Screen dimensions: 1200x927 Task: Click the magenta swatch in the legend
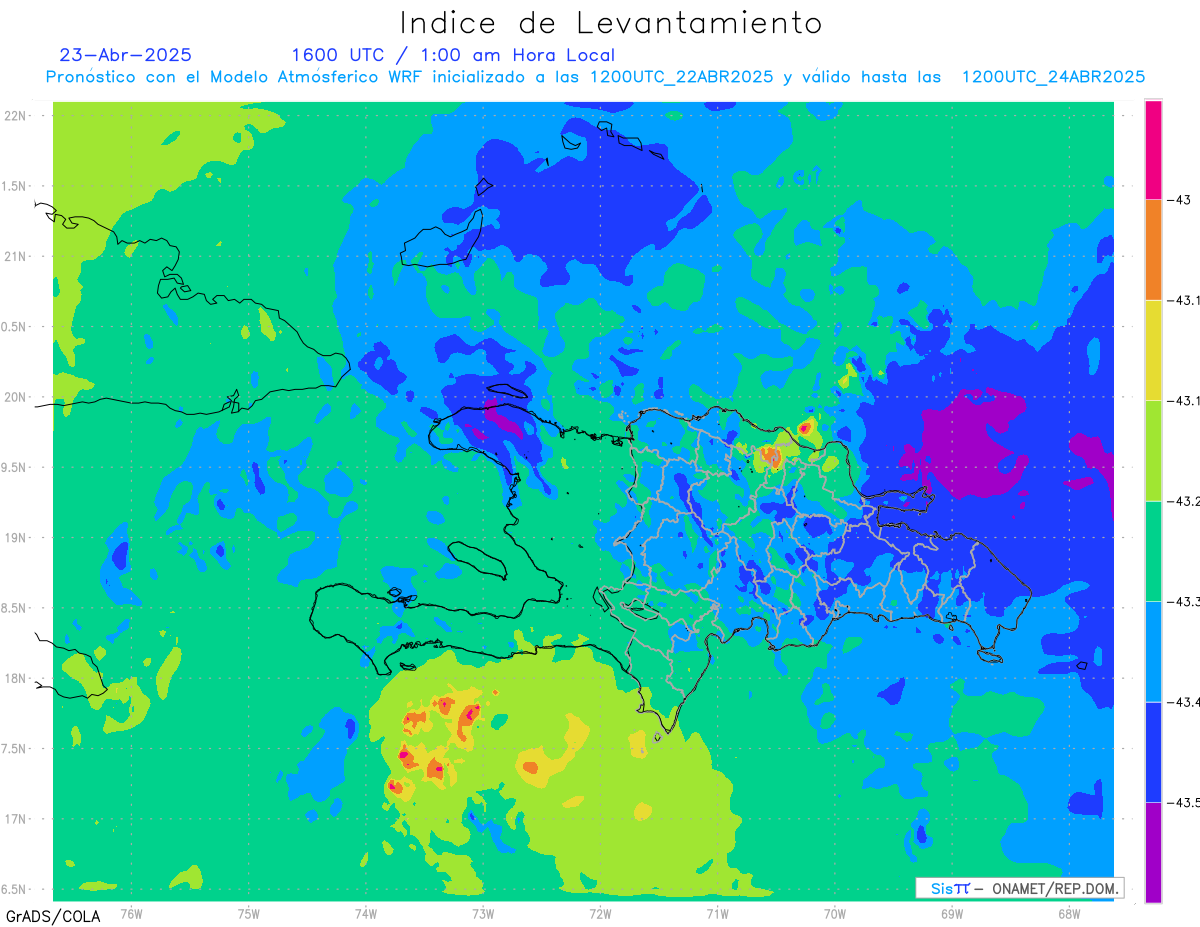pyautogui.click(x=1153, y=150)
